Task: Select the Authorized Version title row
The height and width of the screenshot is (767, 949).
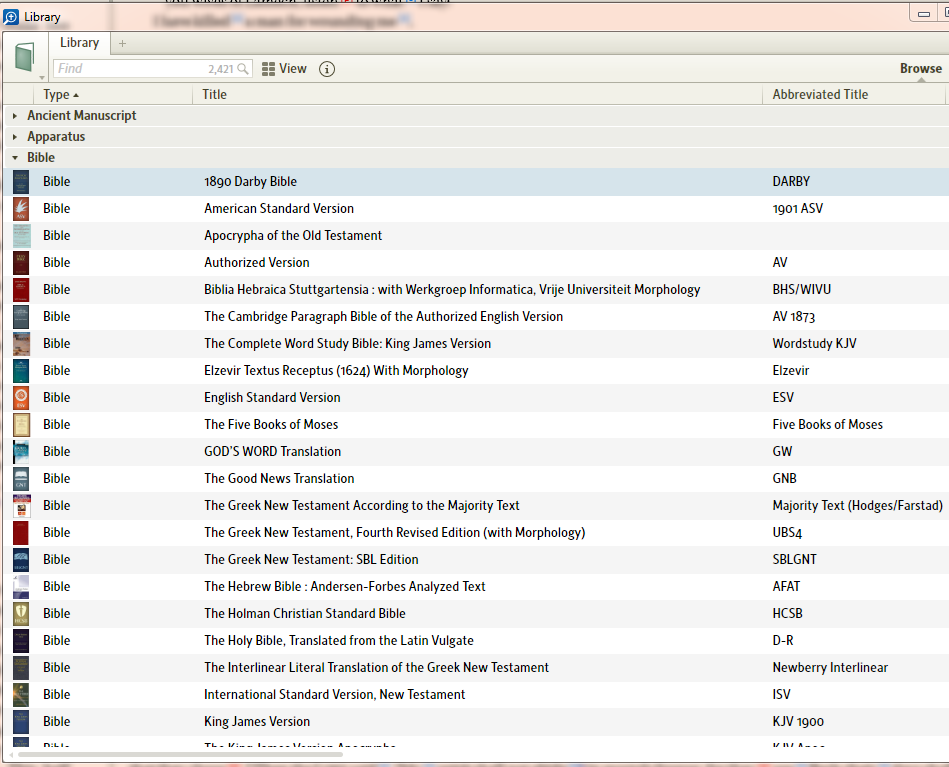Action: point(257,263)
